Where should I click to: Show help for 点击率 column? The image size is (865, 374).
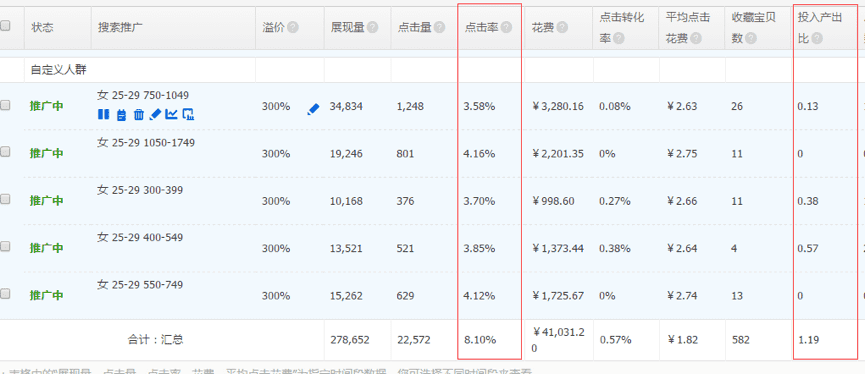click(x=506, y=28)
